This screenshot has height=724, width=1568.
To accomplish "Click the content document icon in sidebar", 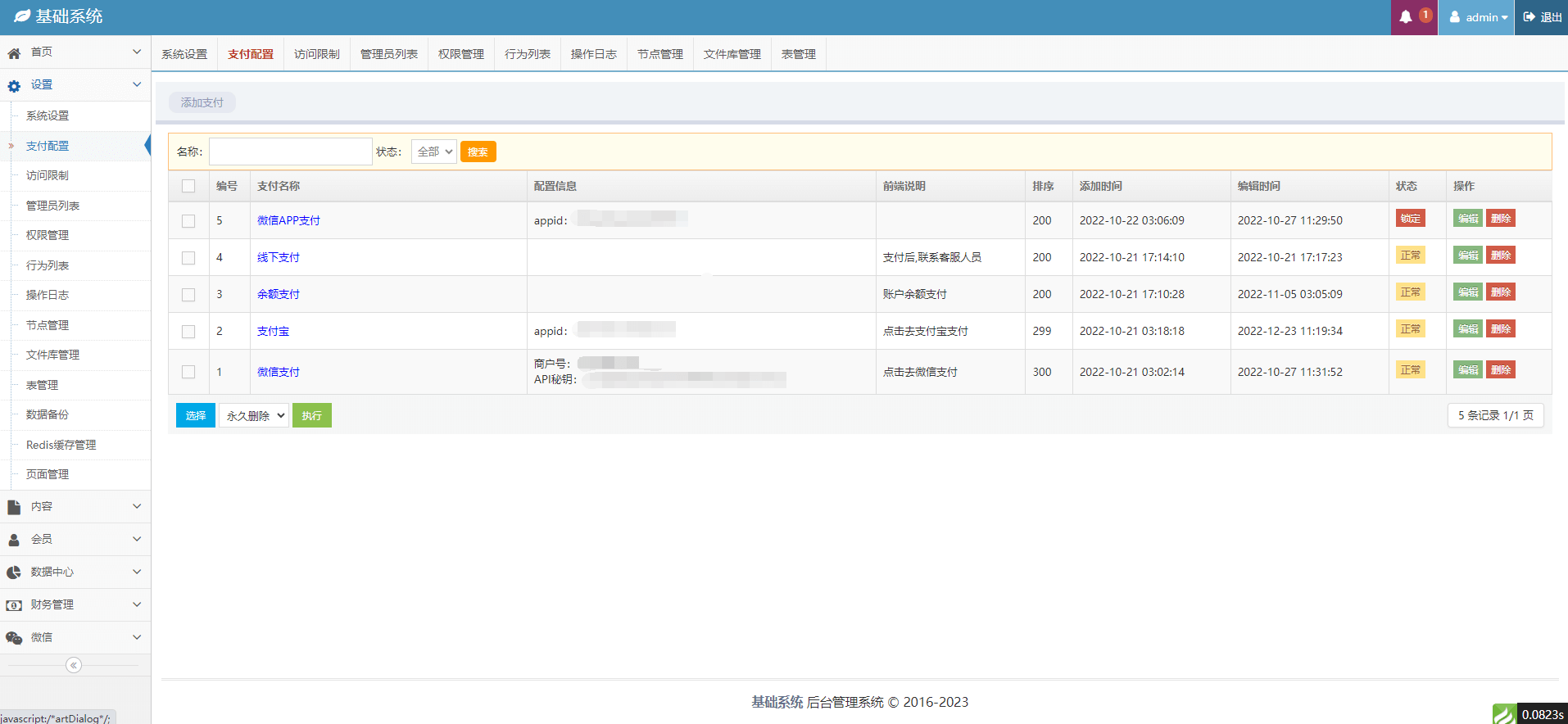I will [x=14, y=507].
